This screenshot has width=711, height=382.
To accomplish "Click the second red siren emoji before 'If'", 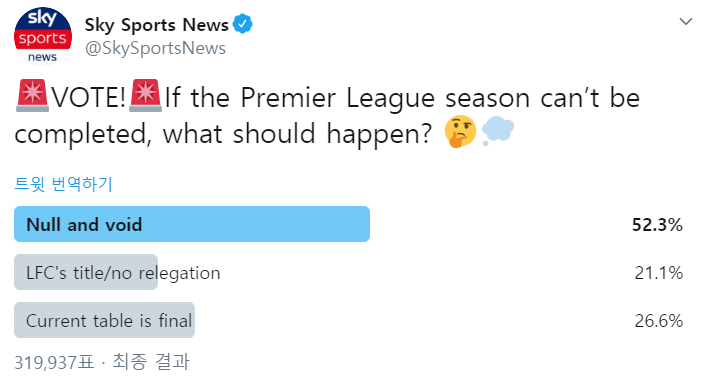I will 146,95.
